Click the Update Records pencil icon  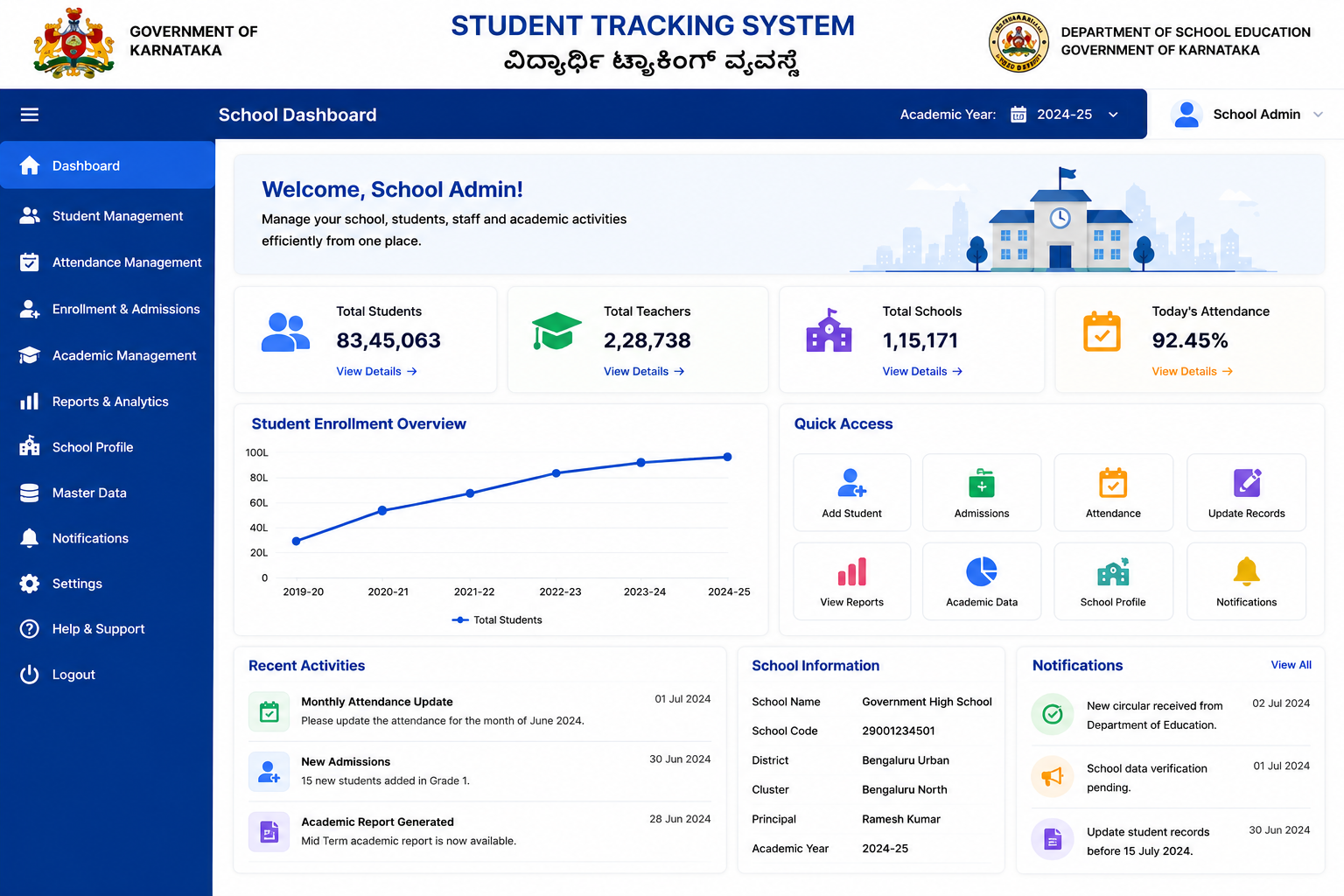(x=1247, y=483)
